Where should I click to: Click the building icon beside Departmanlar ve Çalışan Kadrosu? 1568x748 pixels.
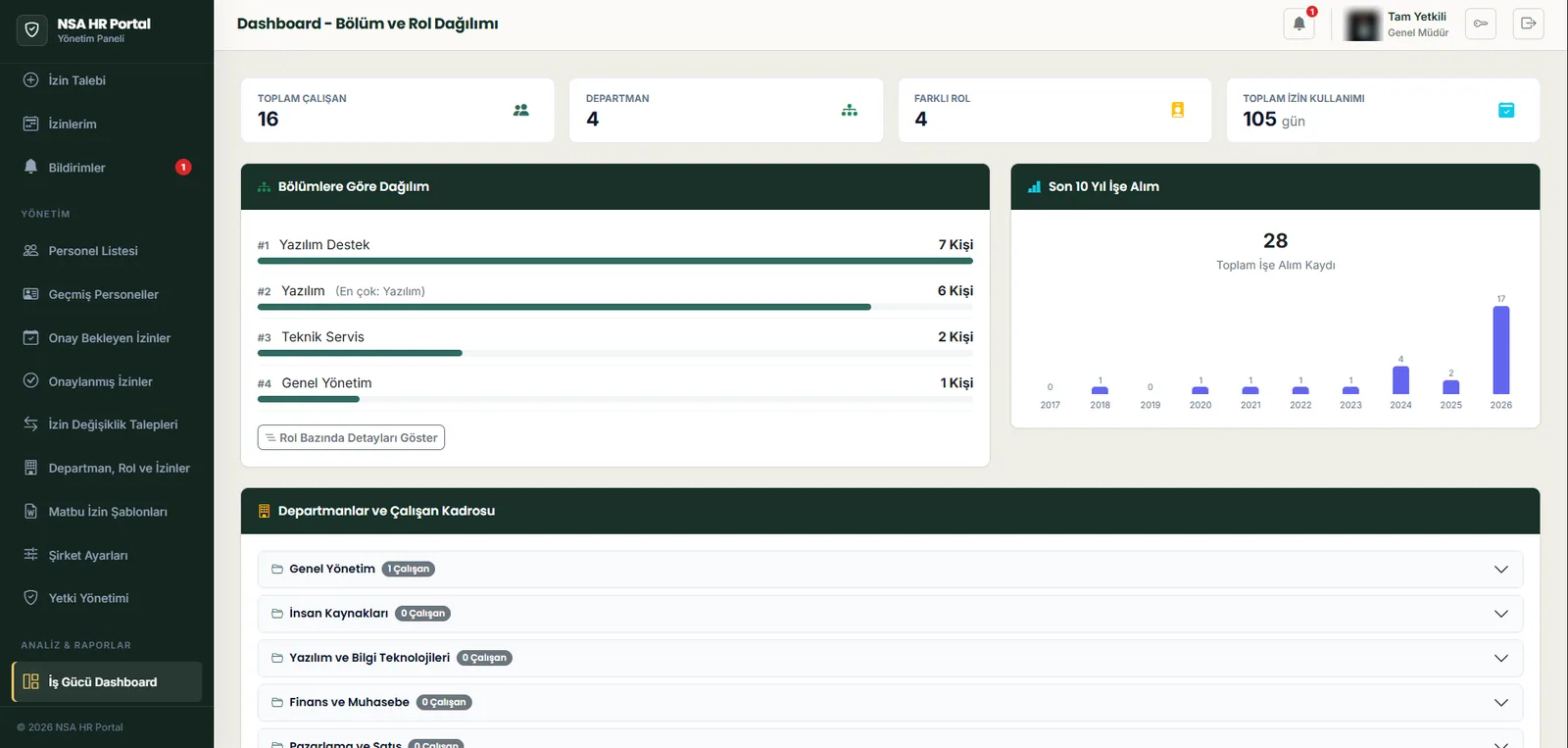coord(264,511)
